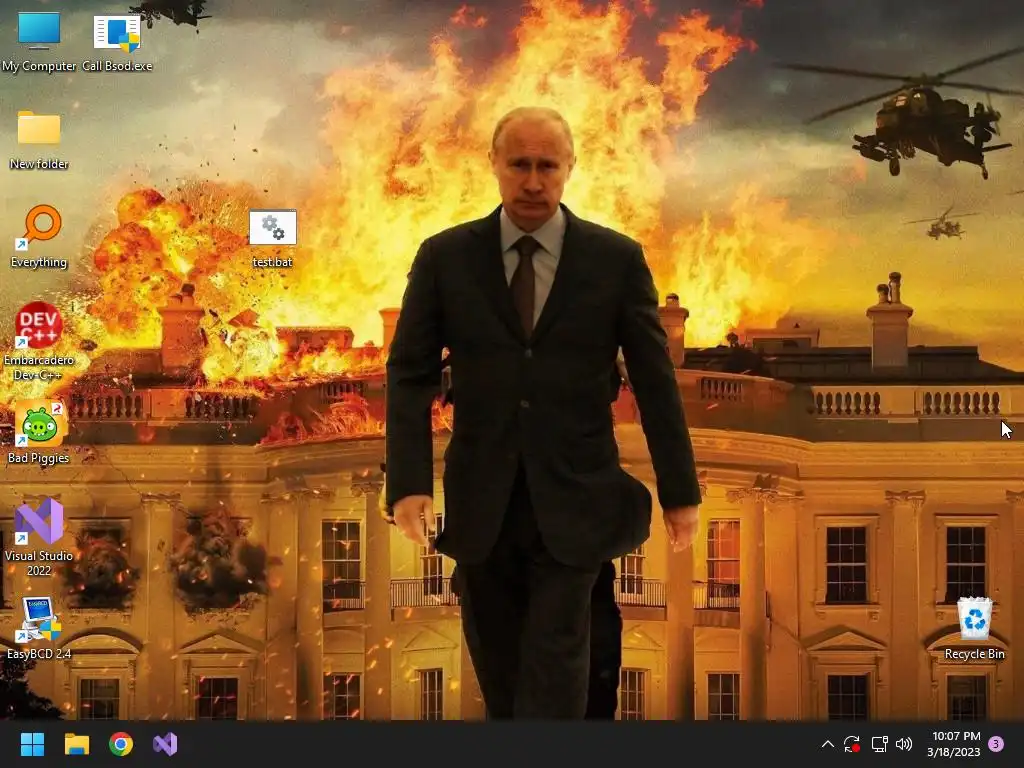1024x768 pixels.
Task: Click the sync update tray icon
Action: coord(852,744)
